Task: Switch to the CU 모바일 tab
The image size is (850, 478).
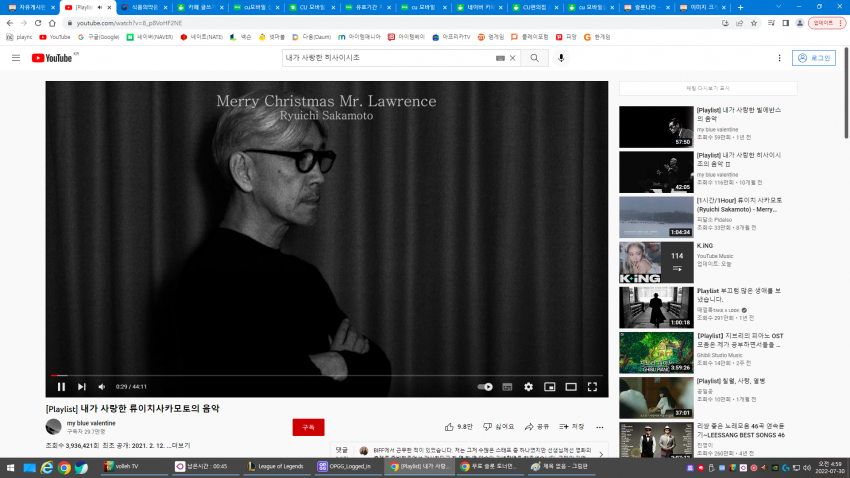Action: (x=311, y=7)
